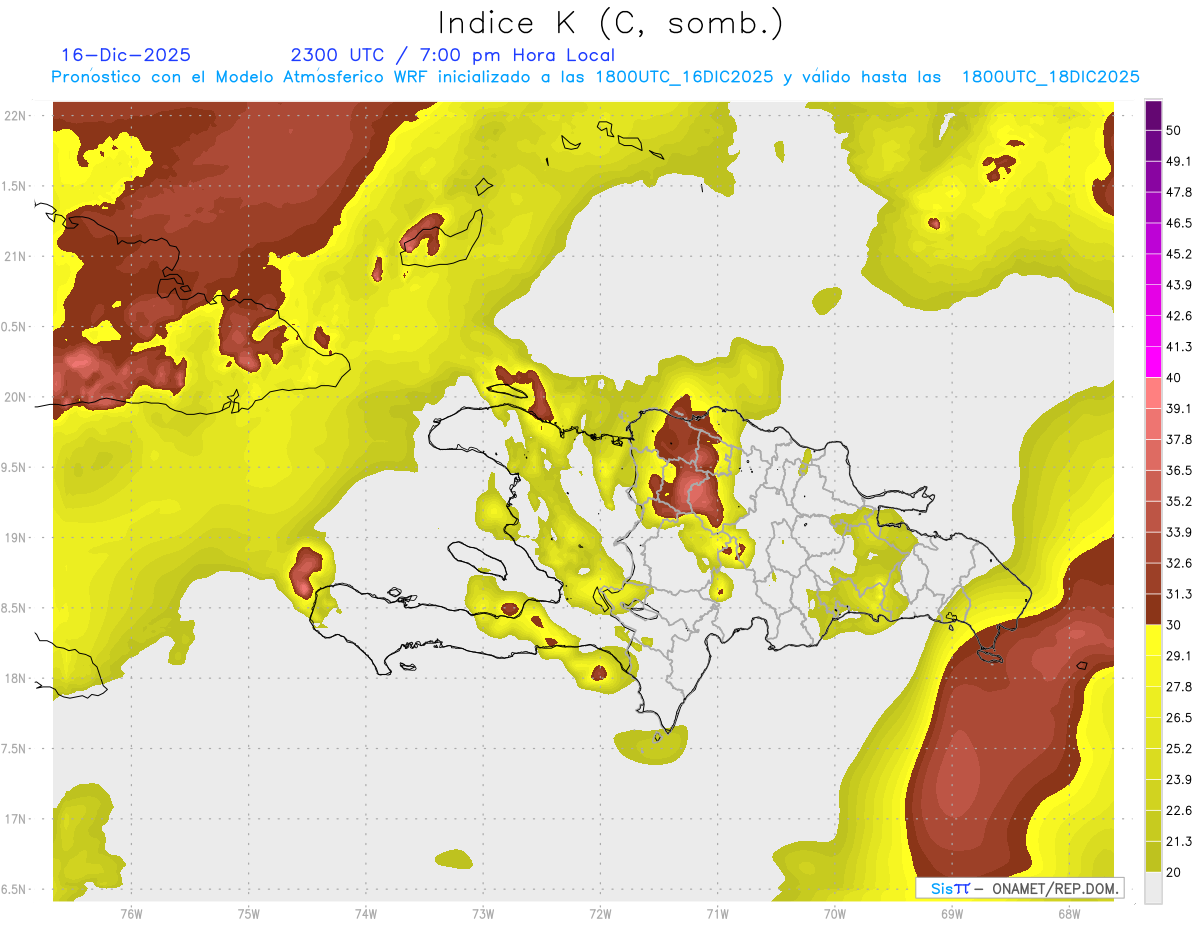Click the "18N" latitude label

17,678
